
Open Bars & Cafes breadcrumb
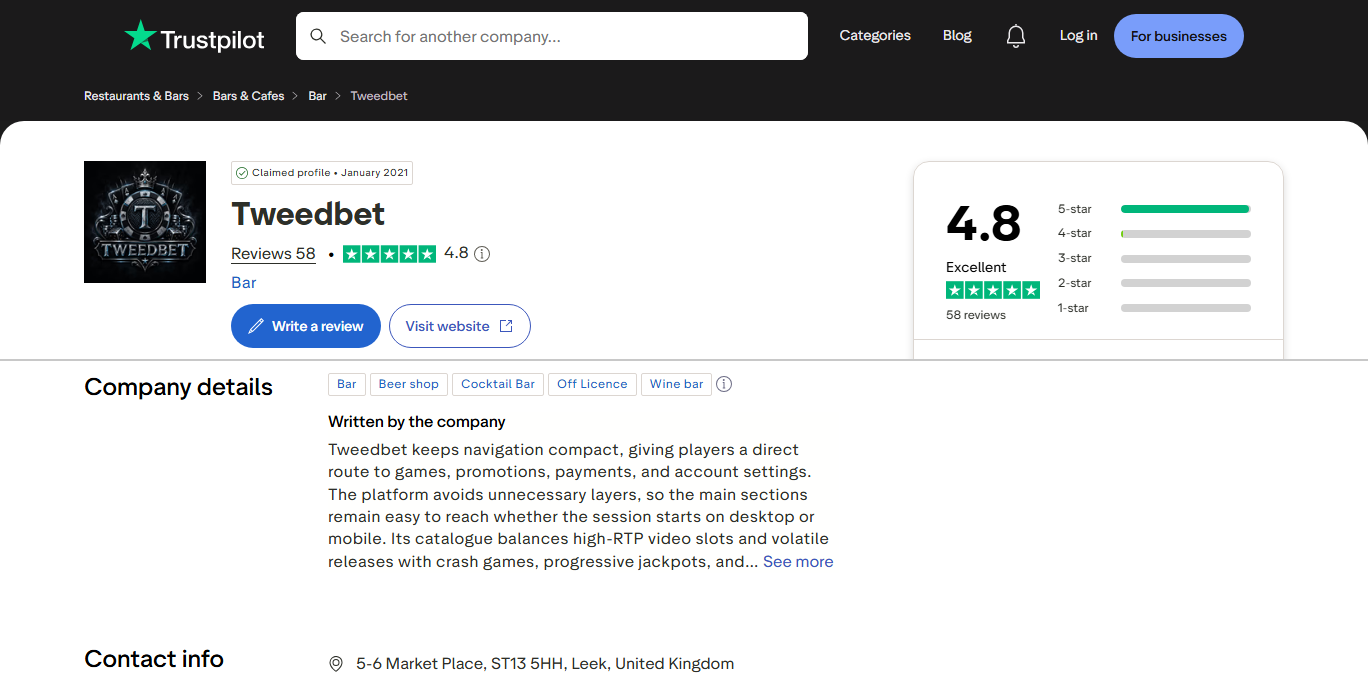(x=249, y=96)
